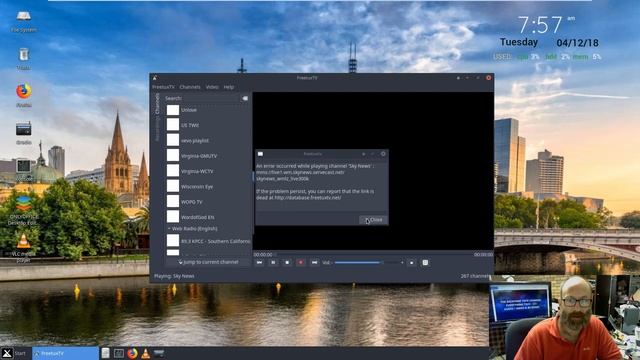Select the vevo playlist channel
This screenshot has width=640, height=360.
tap(208, 140)
